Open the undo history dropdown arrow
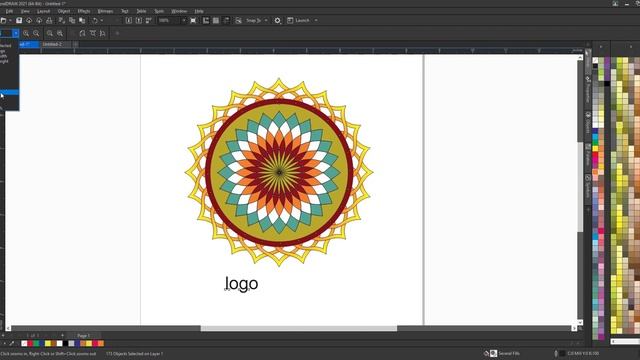The image size is (640, 360). (102, 20)
